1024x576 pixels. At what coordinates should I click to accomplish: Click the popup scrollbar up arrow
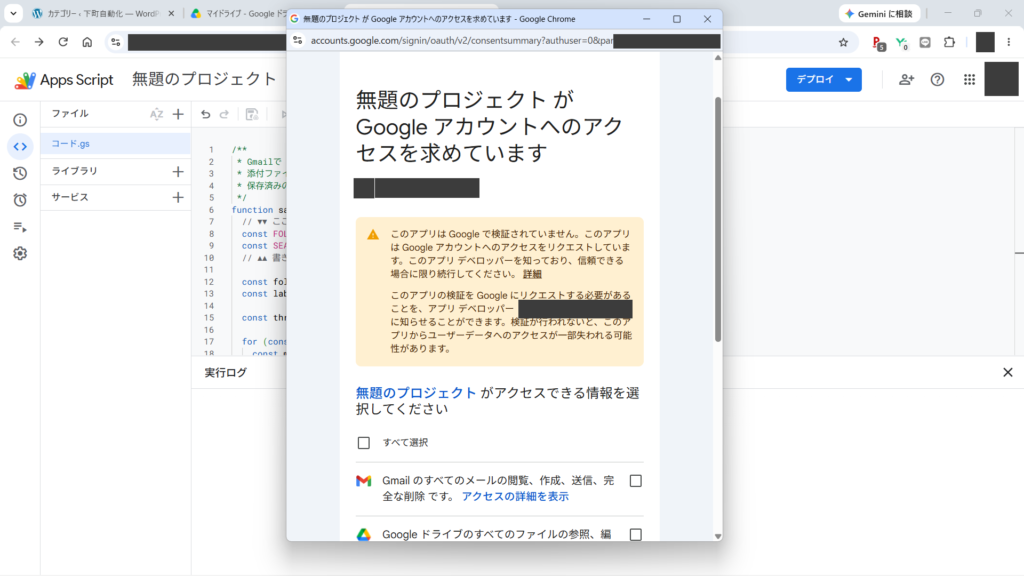pyautogui.click(x=718, y=58)
